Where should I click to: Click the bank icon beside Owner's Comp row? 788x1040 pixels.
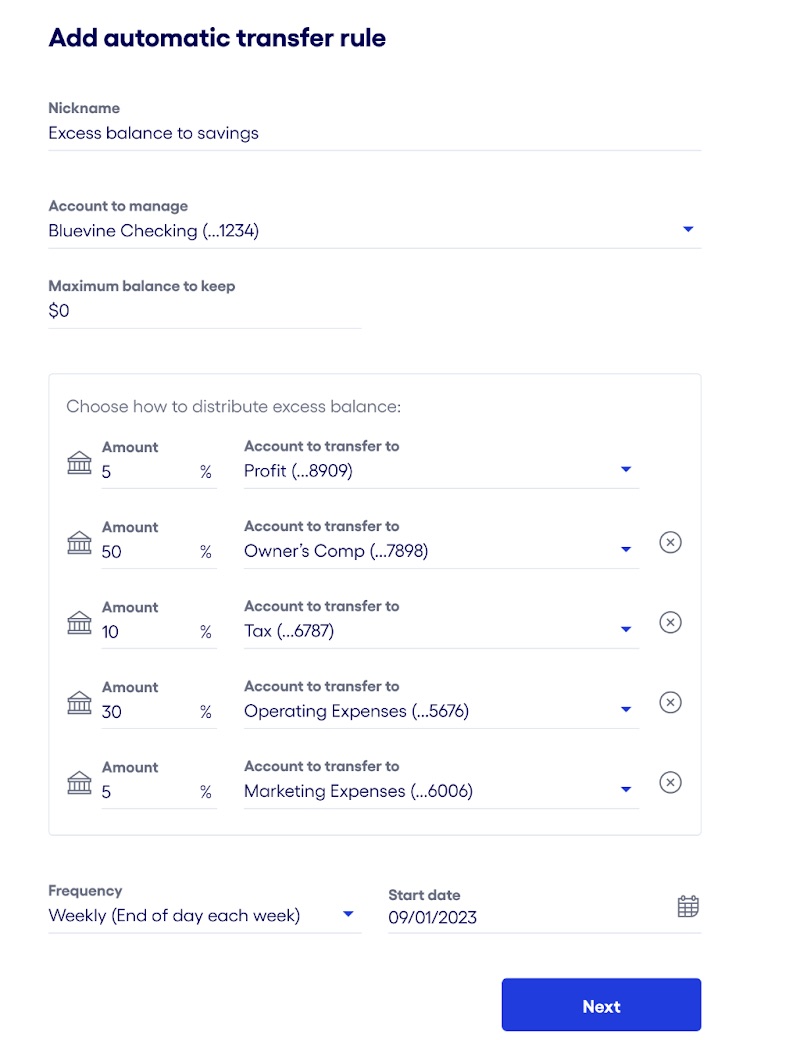point(79,542)
